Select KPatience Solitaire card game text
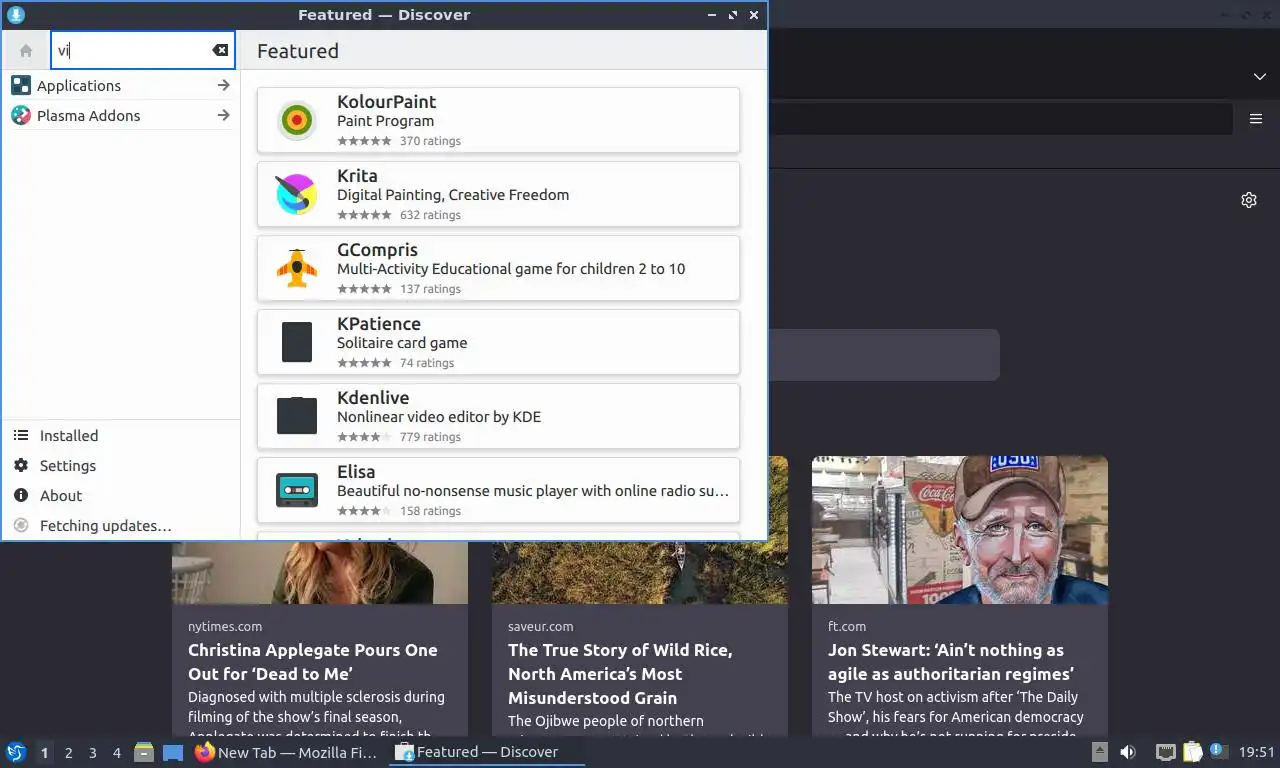Image resolution: width=1280 pixels, height=768 pixels. tap(402, 343)
